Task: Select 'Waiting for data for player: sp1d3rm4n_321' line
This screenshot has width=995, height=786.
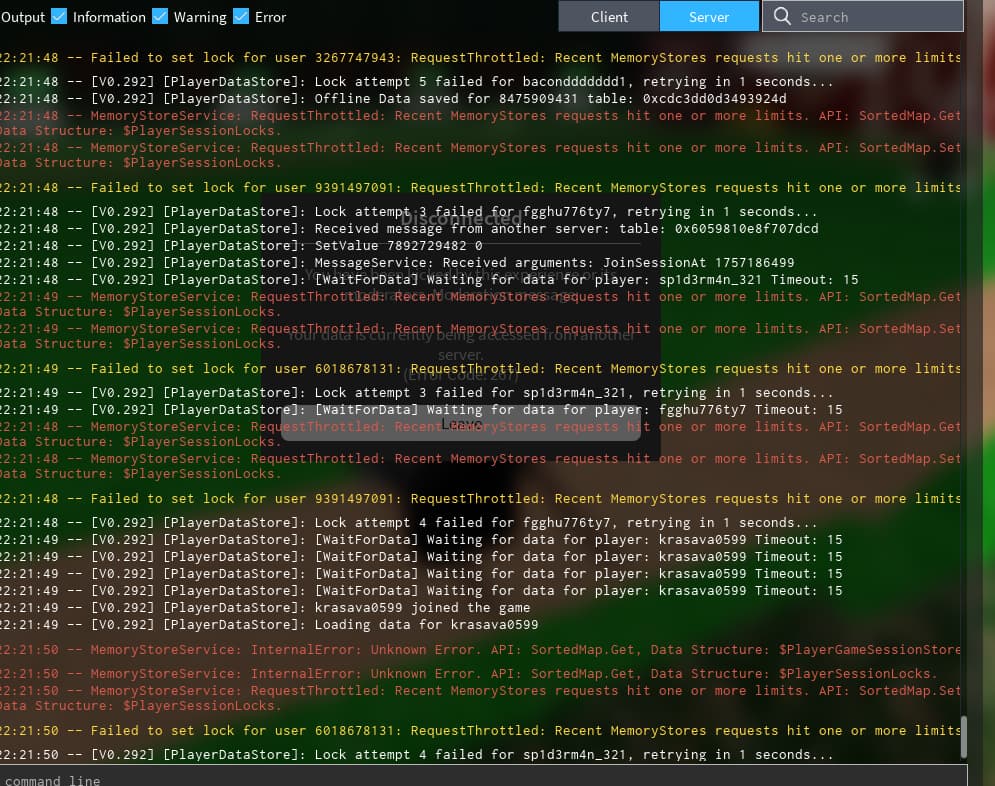Action: click(x=429, y=280)
